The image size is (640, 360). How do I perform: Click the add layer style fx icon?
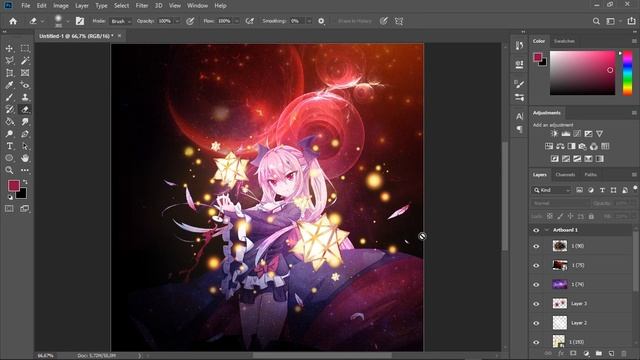tap(561, 353)
